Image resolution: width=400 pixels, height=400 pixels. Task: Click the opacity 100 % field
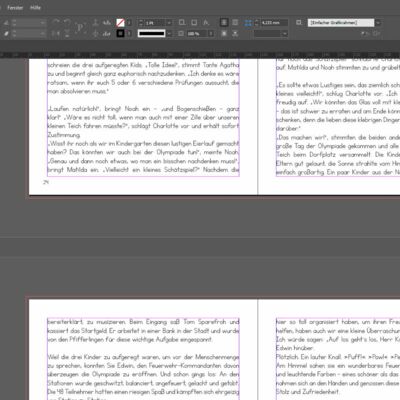click(197, 34)
